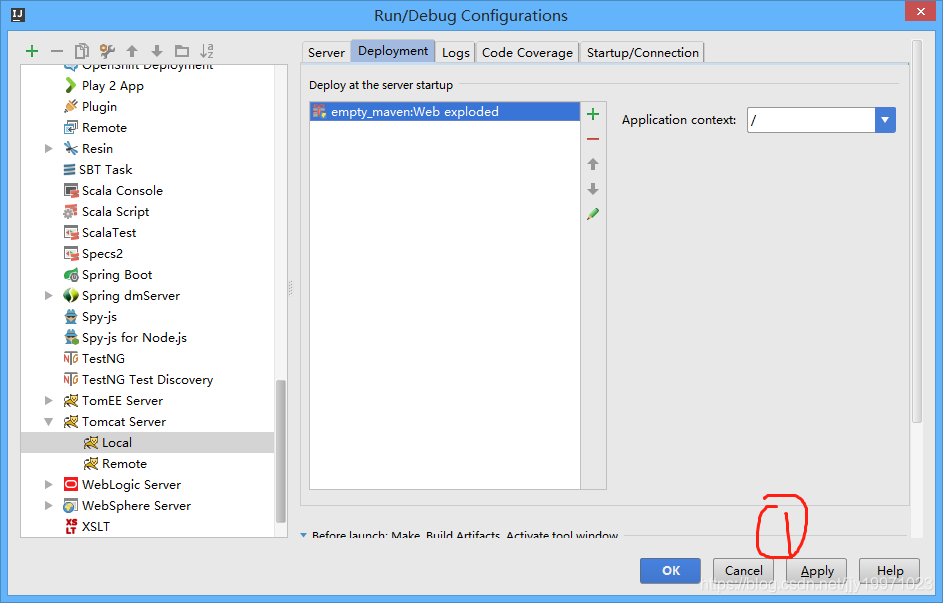Screen dimensions: 943x603
Task: Click the WebLogic Server red icon
Action: [x=71, y=485]
